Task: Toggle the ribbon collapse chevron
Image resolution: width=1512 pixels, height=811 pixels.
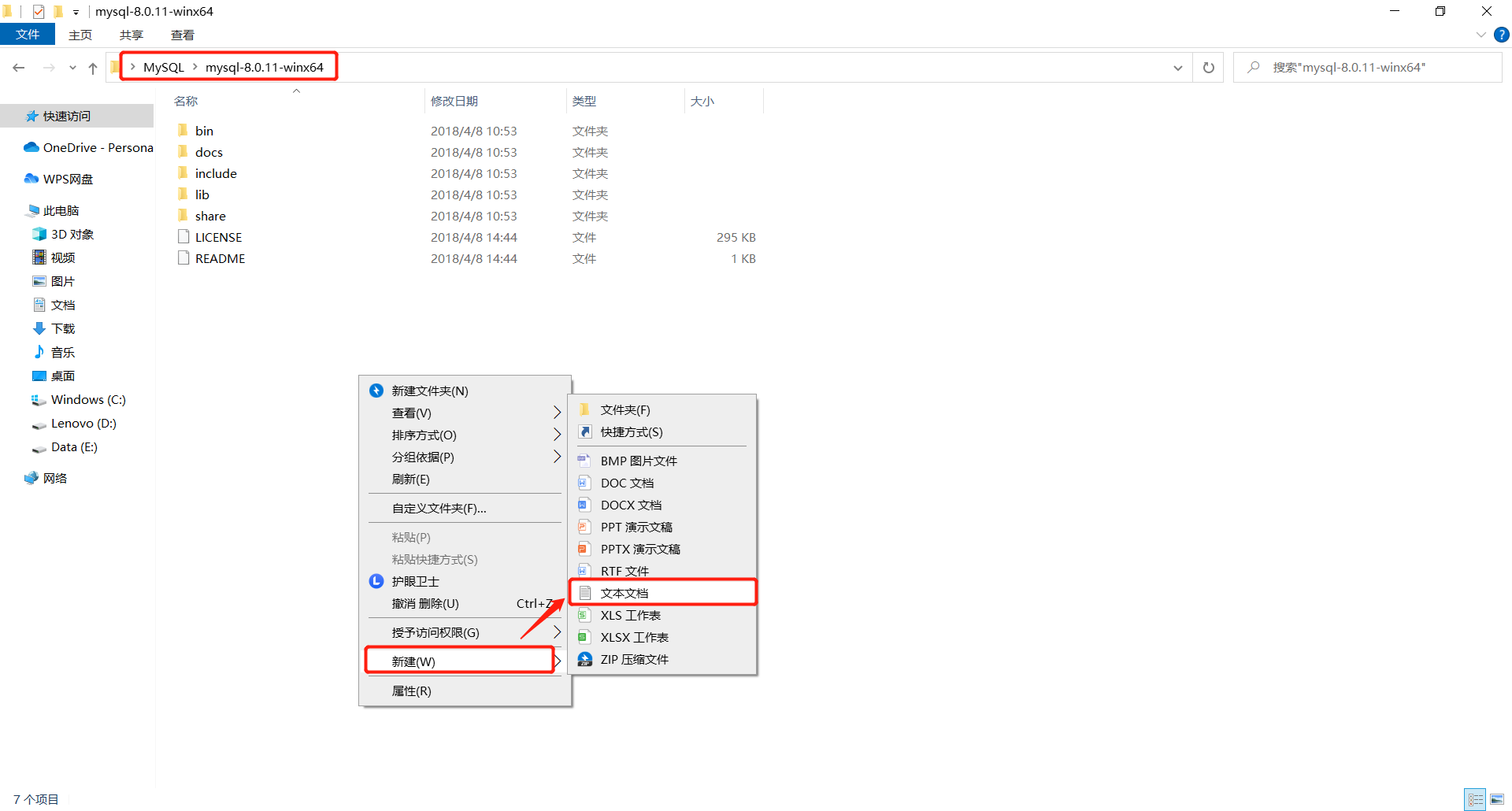Action: click(x=1480, y=35)
